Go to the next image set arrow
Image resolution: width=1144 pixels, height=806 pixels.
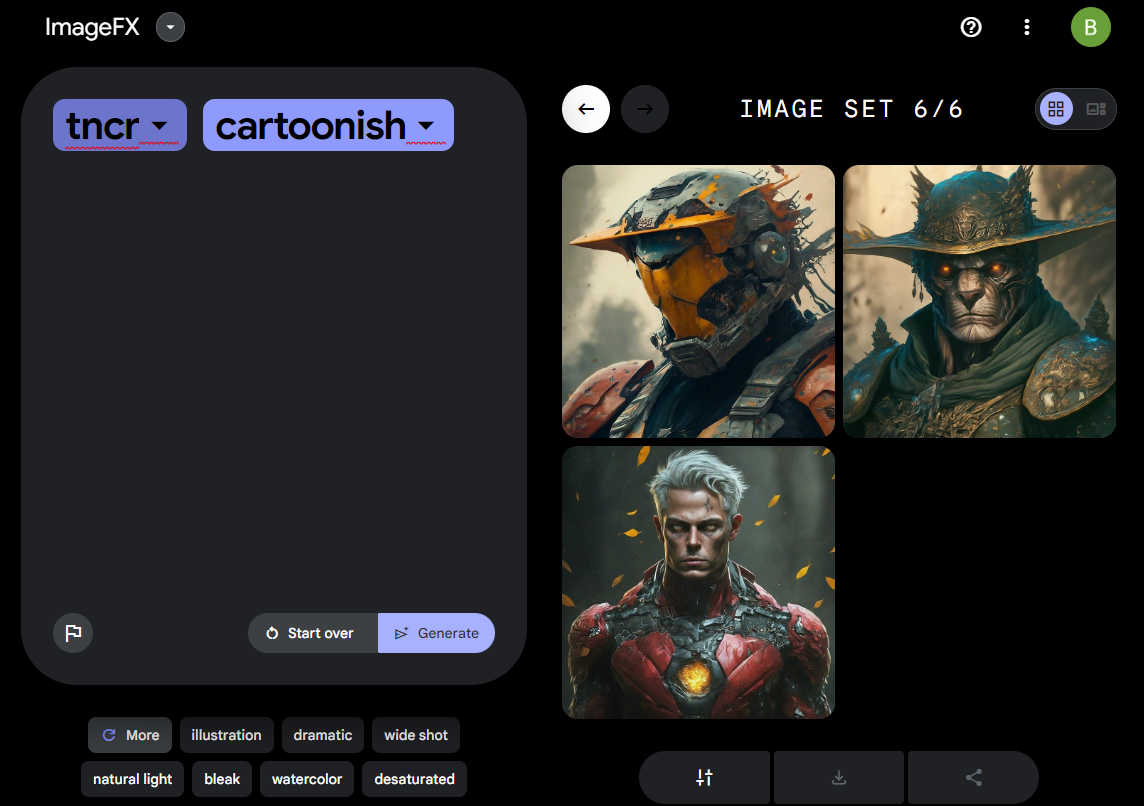[645, 109]
